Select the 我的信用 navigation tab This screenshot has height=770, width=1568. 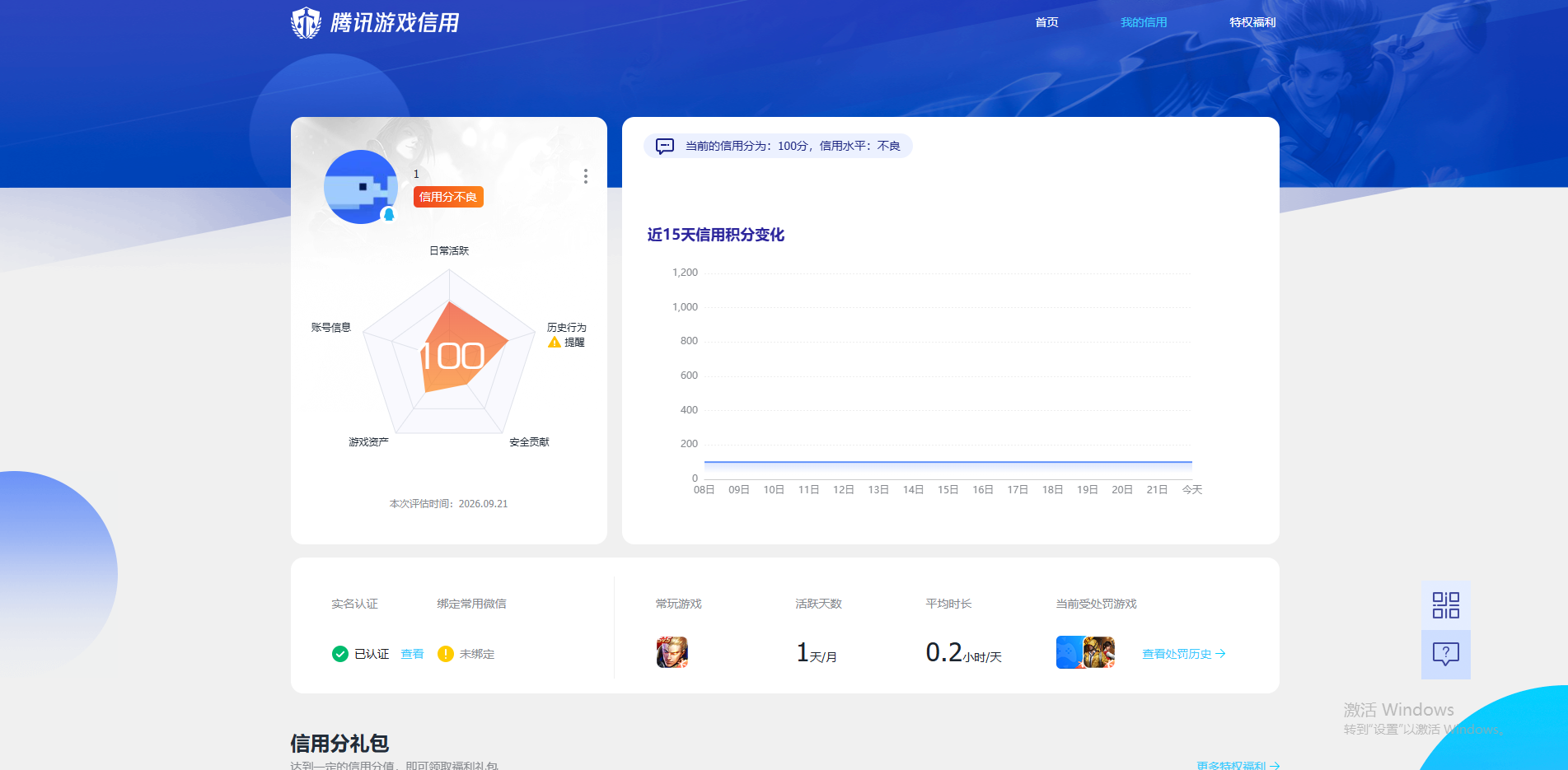(1144, 22)
